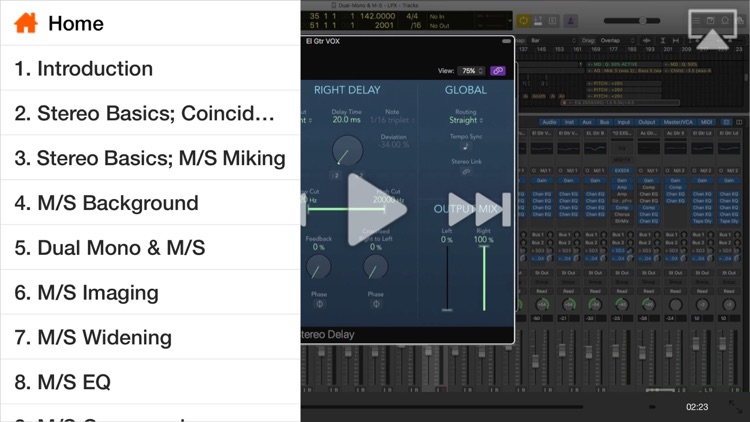This screenshot has width=750, height=422.
Task: Tap the Home label
Action: (76, 23)
